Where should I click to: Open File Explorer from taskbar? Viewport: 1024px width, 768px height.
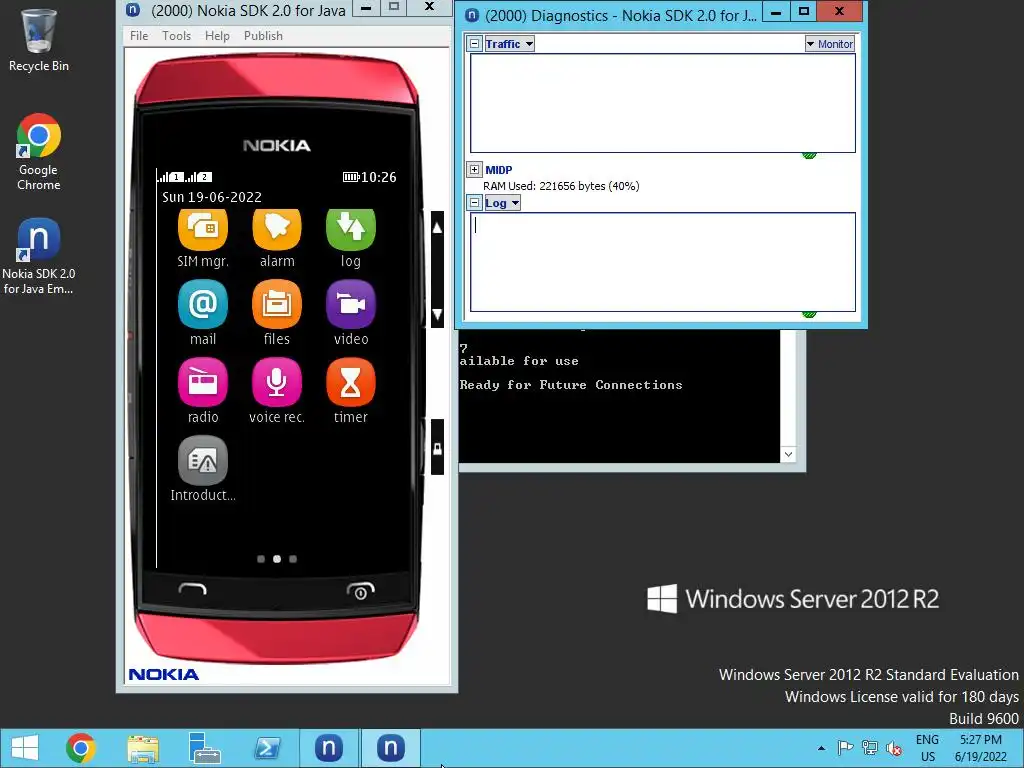click(143, 748)
